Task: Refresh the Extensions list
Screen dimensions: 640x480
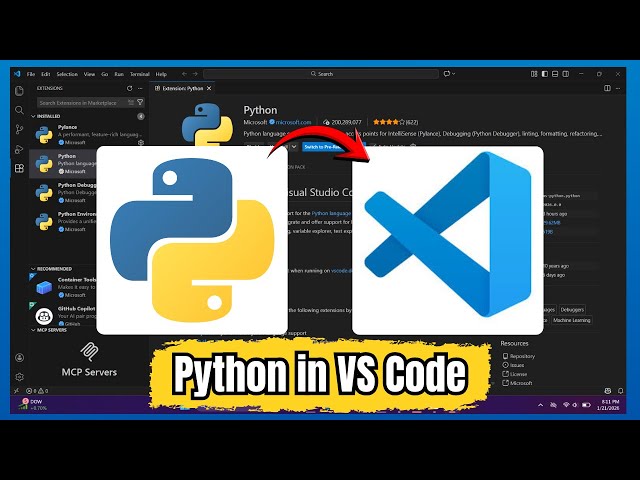Action: 129,88
